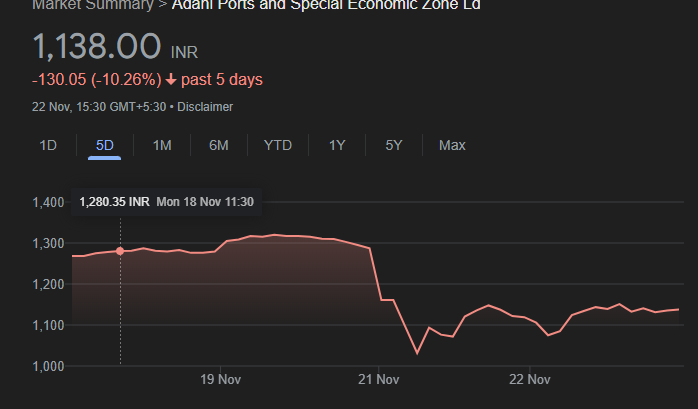Select the Max time range tab
The height and width of the screenshot is (409, 698).
pyautogui.click(x=452, y=145)
